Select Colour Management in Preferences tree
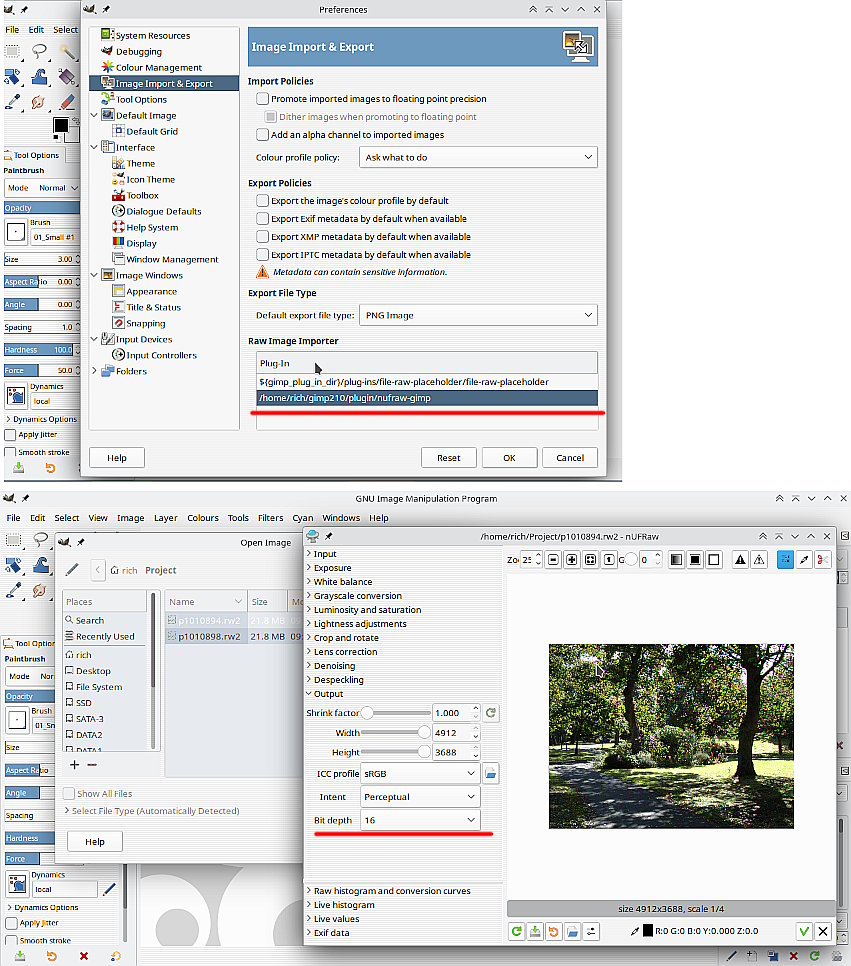851x966 pixels. (158, 67)
